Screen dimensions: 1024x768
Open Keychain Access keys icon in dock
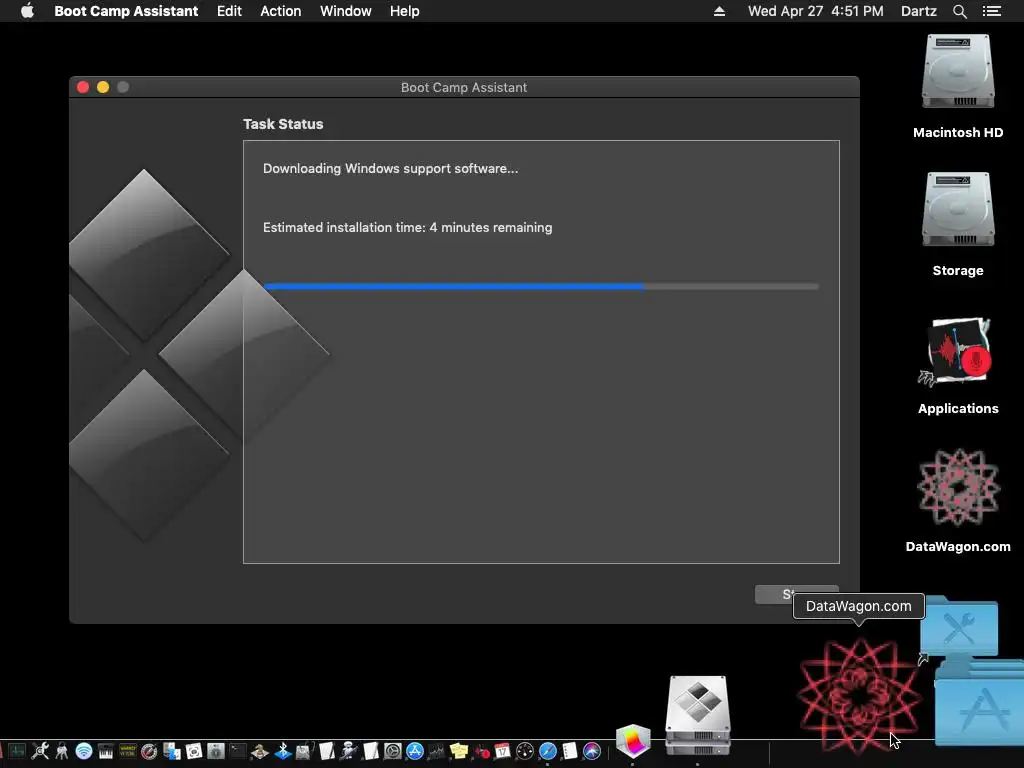point(61,750)
